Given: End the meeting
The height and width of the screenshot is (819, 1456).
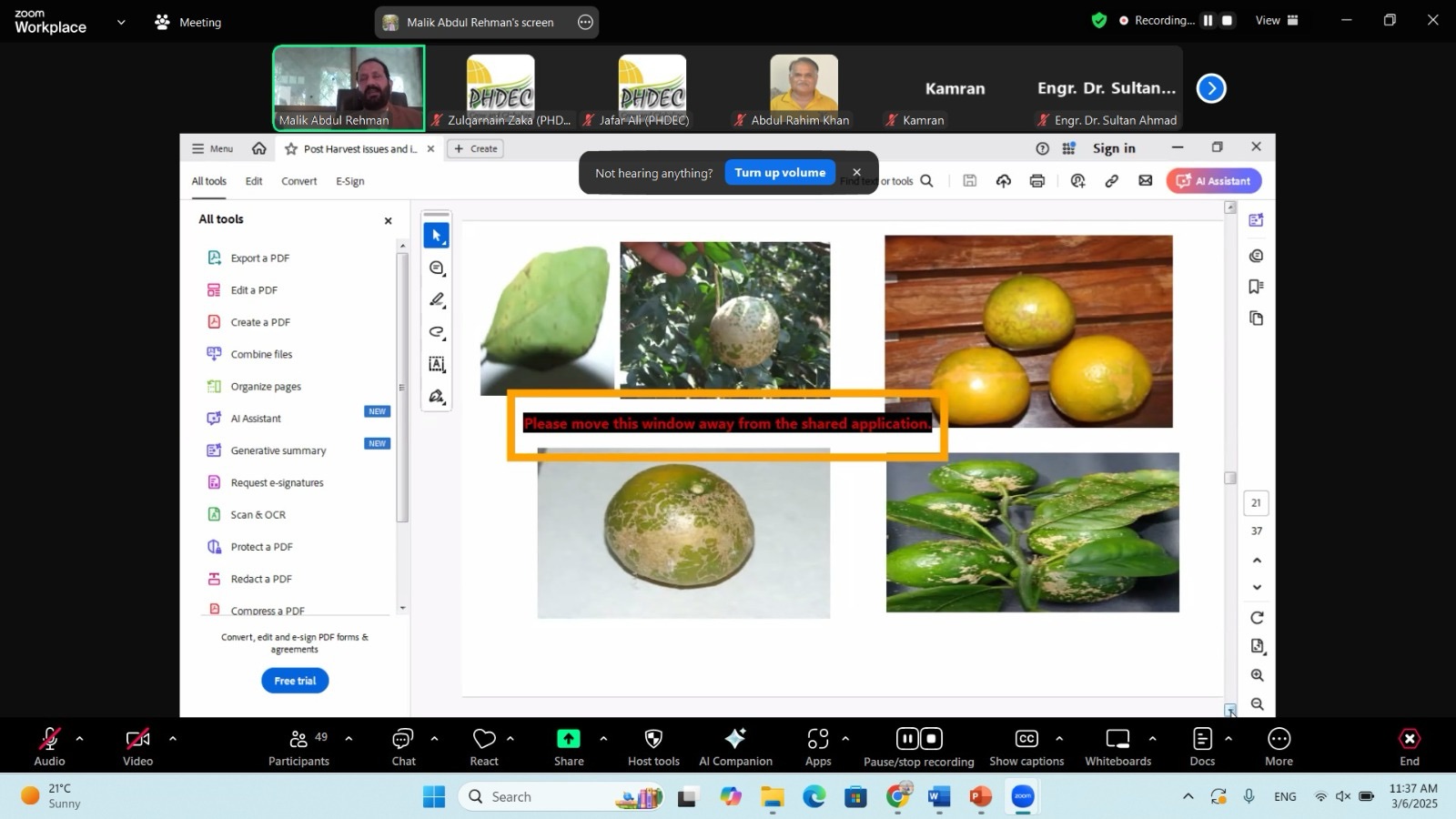Looking at the screenshot, I should pos(1409,739).
